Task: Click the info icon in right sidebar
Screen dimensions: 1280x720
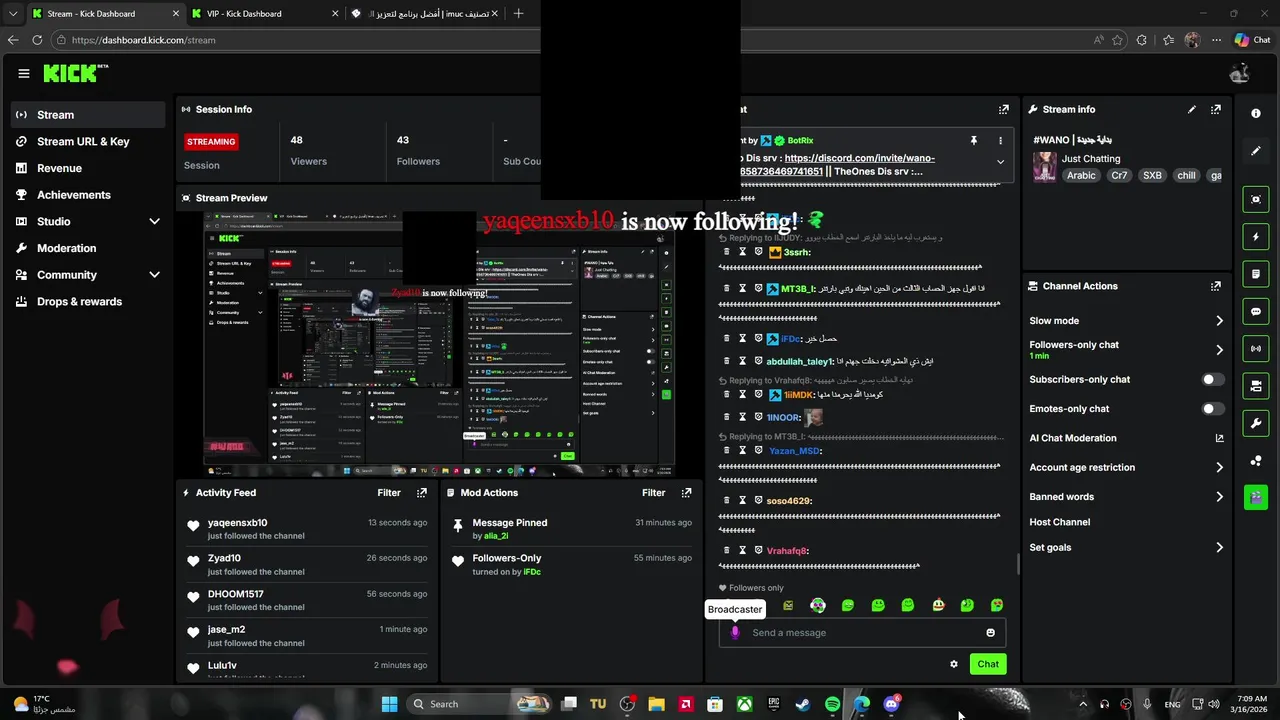Action: coord(1256,113)
